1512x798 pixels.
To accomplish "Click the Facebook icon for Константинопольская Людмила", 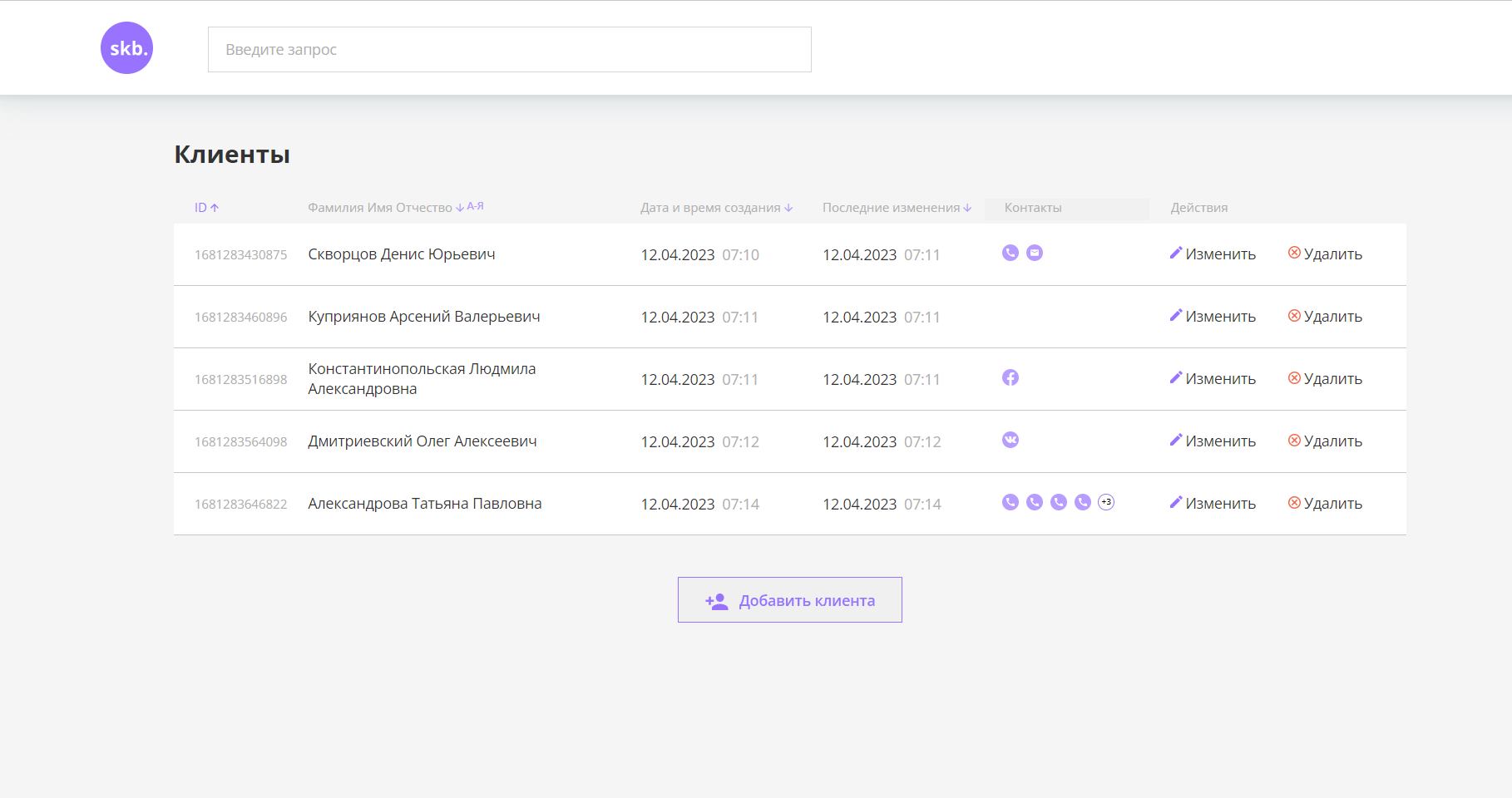I will coord(1010,377).
